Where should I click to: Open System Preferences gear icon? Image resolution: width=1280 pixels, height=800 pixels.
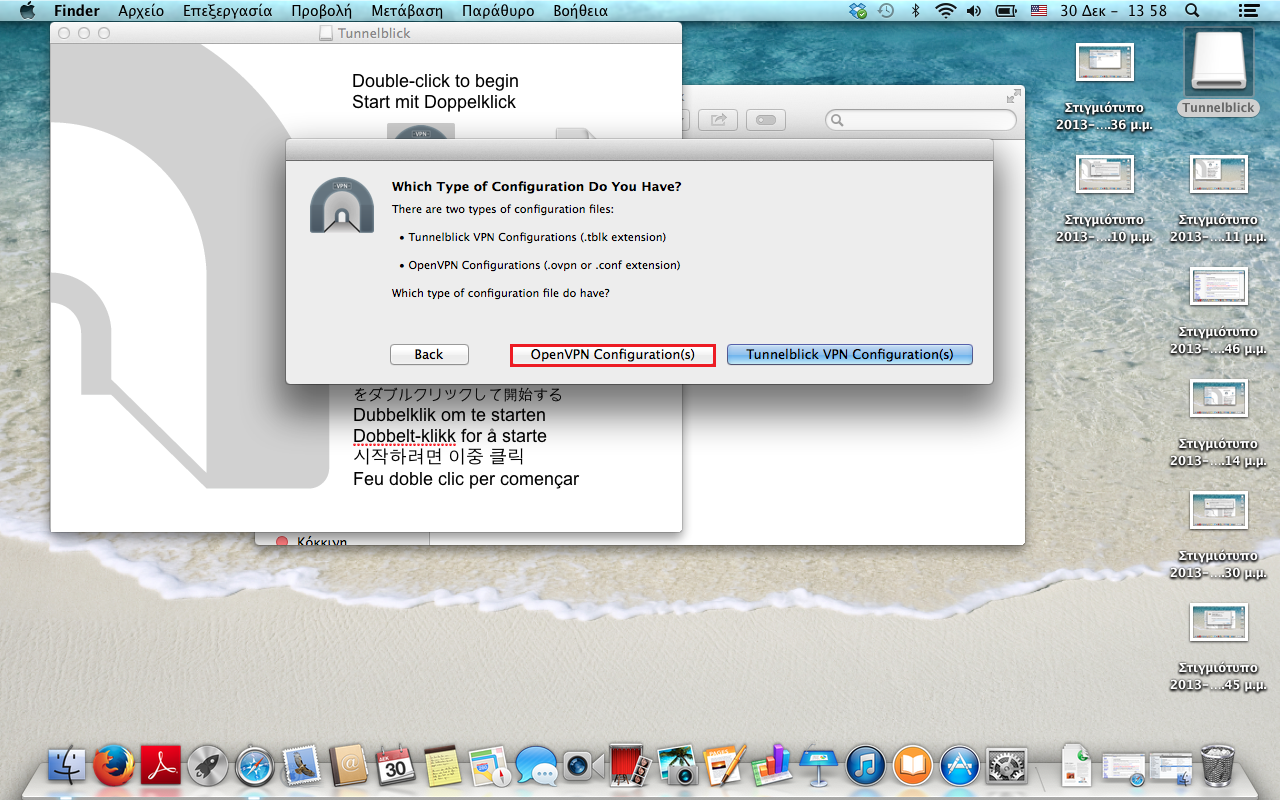coord(1006,767)
